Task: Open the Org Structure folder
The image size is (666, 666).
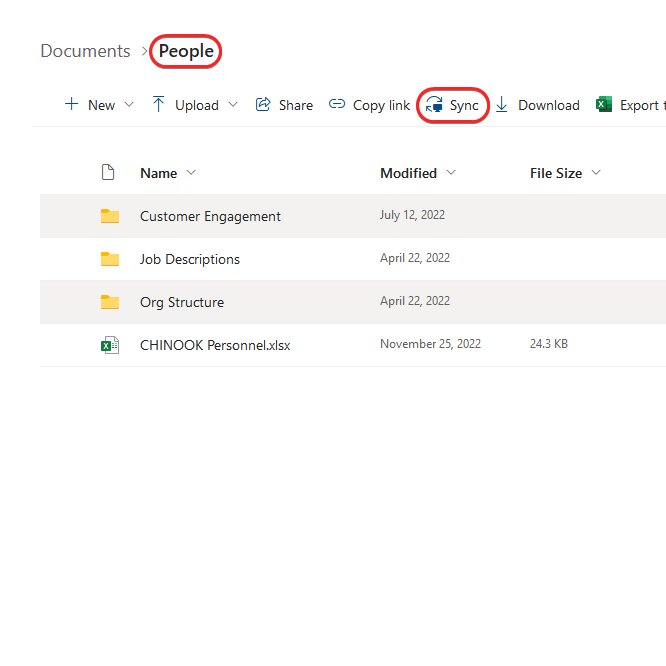Action: pyautogui.click(x=182, y=302)
